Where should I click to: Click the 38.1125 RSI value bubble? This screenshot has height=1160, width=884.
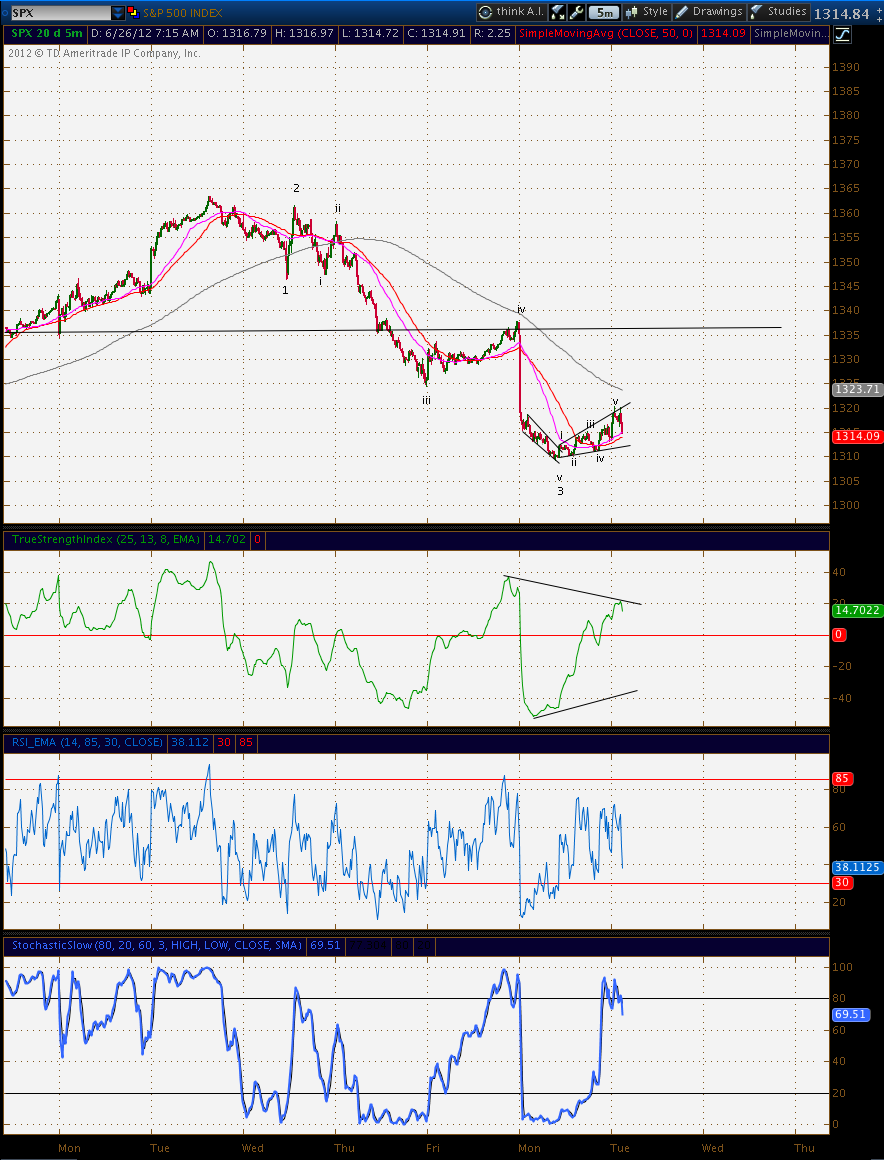tap(857, 867)
